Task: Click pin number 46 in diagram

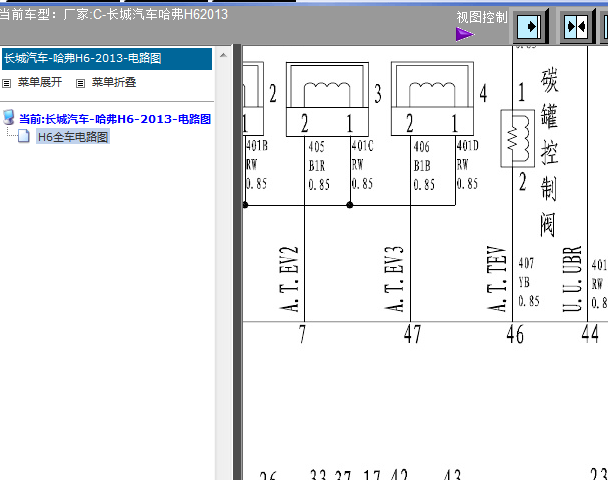Action: point(515,334)
